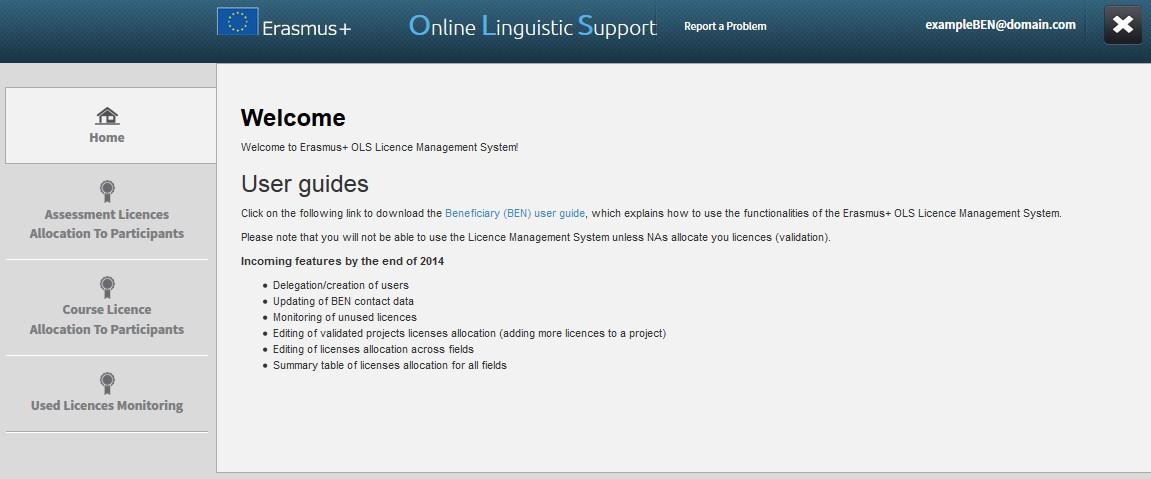Click 'Editing of validated projects licenses allocation' item
The height and width of the screenshot is (479, 1151).
tap(469, 334)
